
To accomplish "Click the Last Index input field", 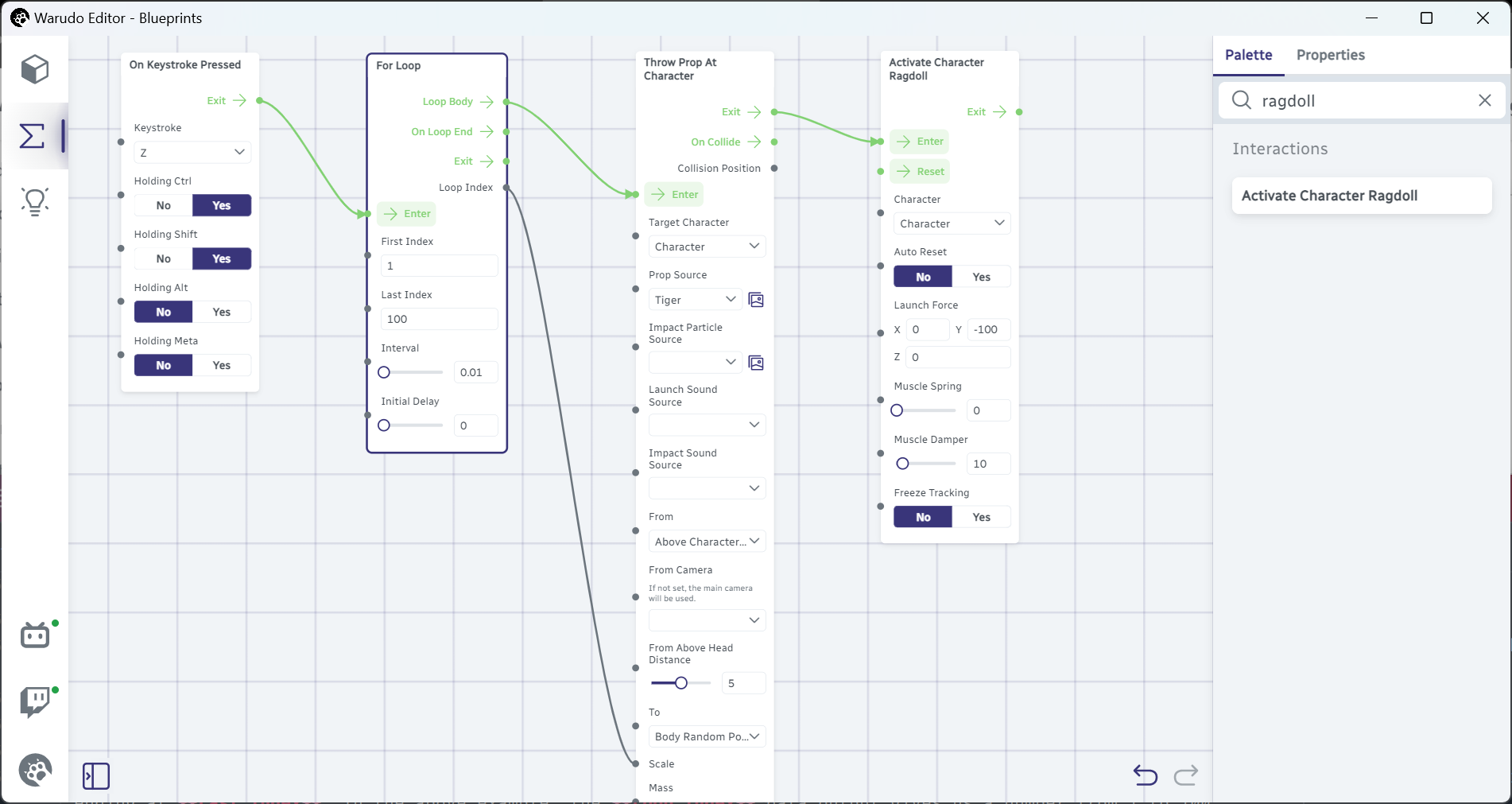I will pos(439,319).
